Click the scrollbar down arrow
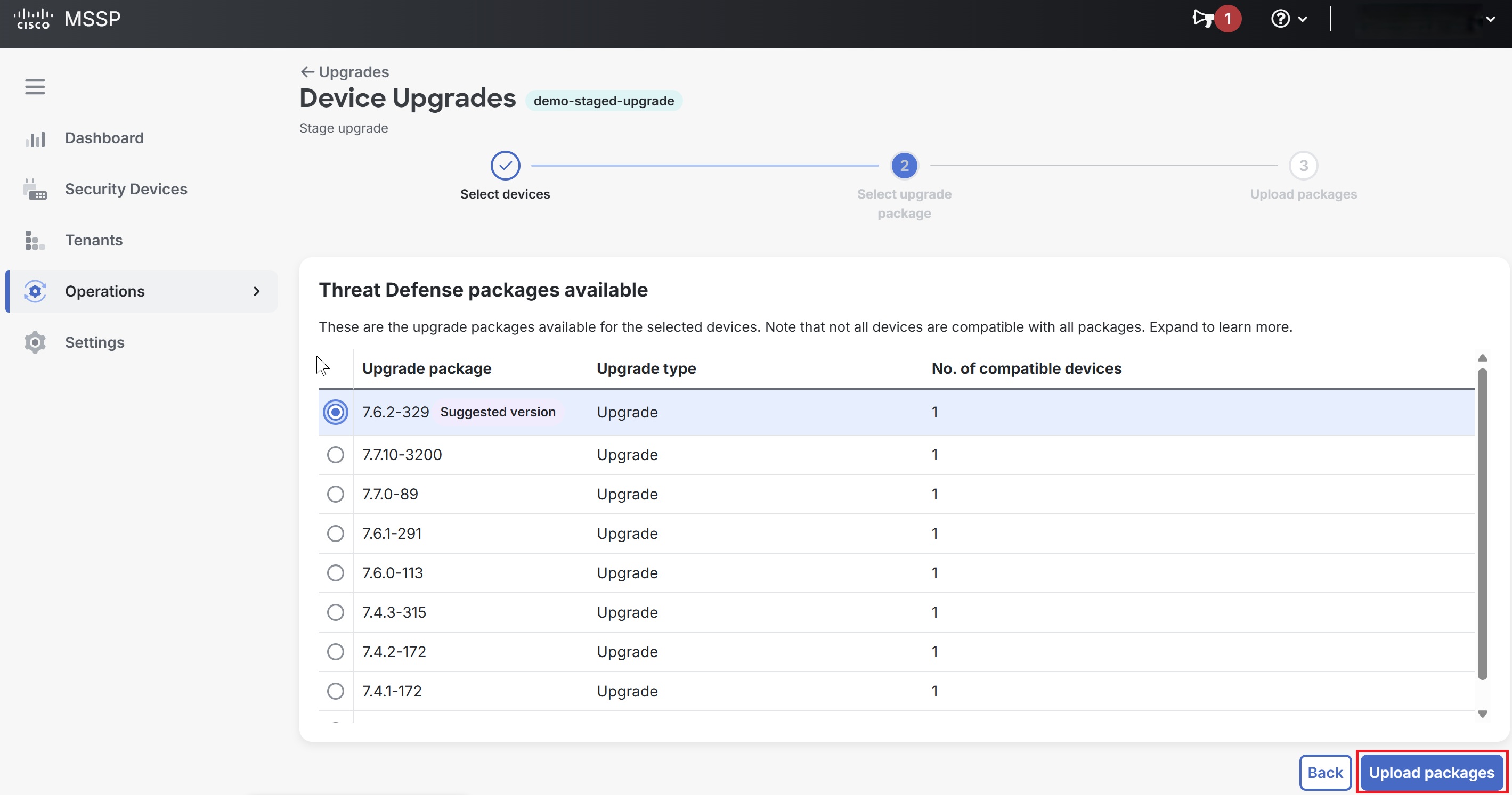Screen dimensions: 1512x795 click(1483, 715)
